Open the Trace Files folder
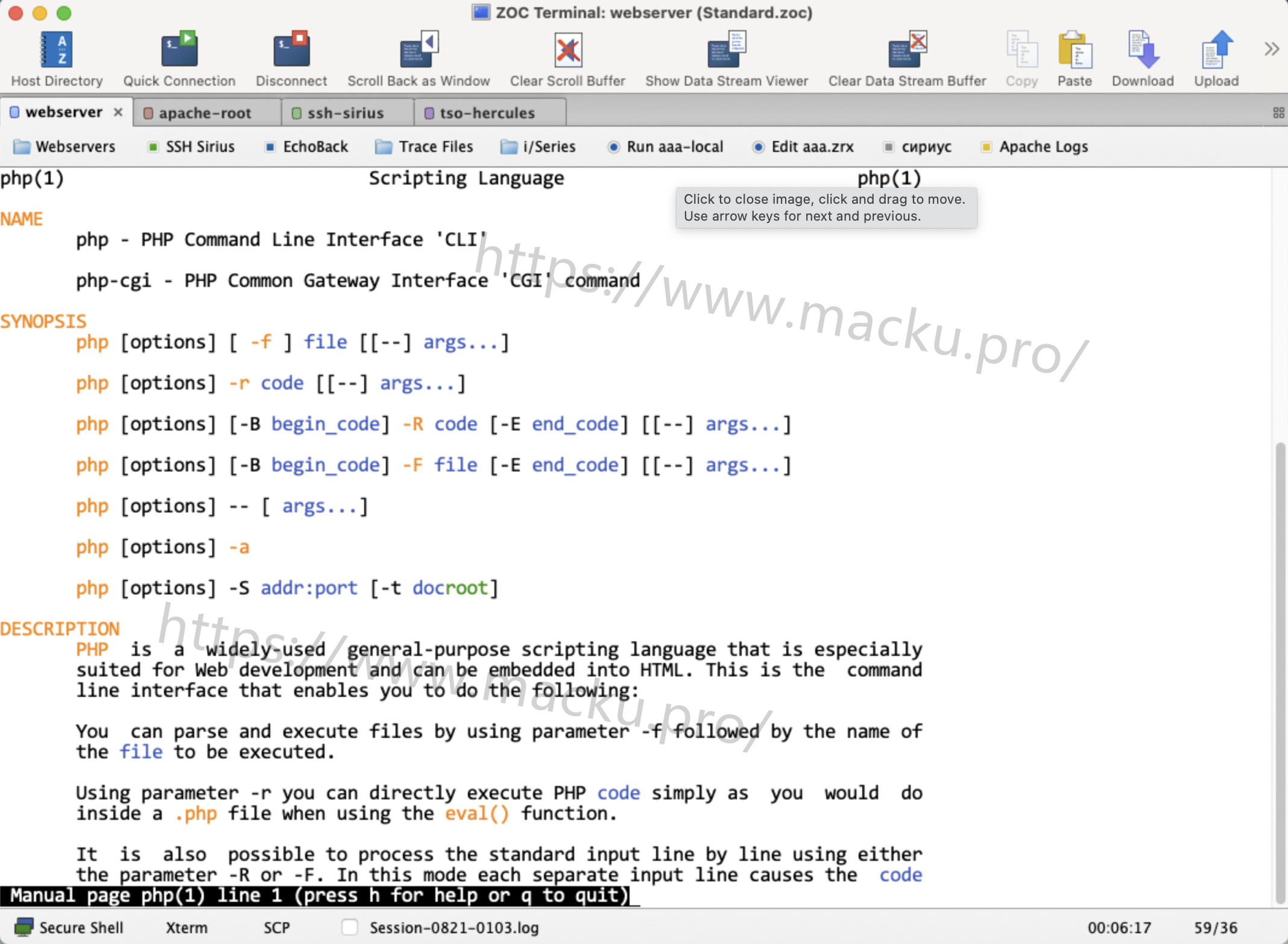 (424, 146)
